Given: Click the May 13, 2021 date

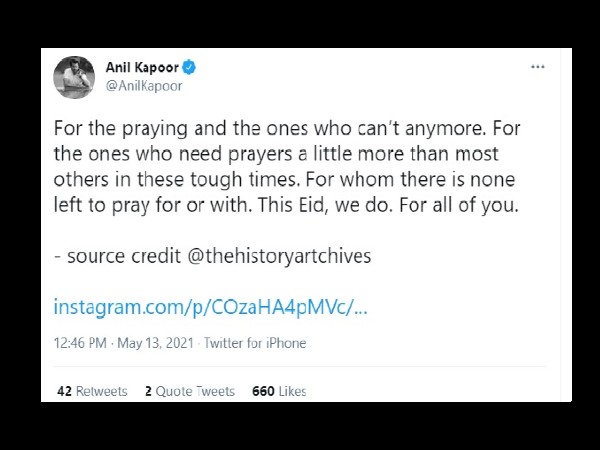Looking at the screenshot, I should [x=155, y=343].
